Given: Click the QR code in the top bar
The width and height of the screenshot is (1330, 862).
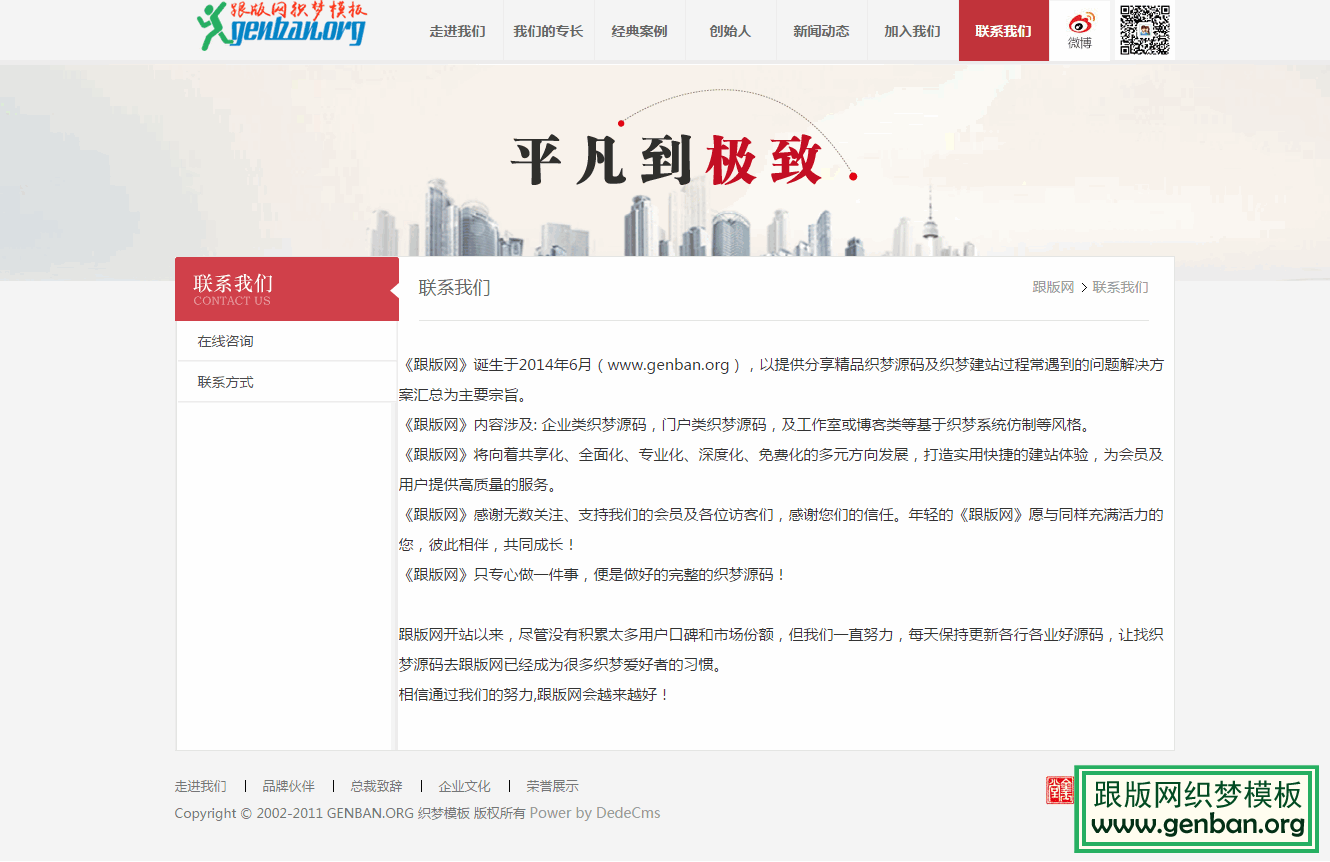Looking at the screenshot, I should click(x=1143, y=30).
